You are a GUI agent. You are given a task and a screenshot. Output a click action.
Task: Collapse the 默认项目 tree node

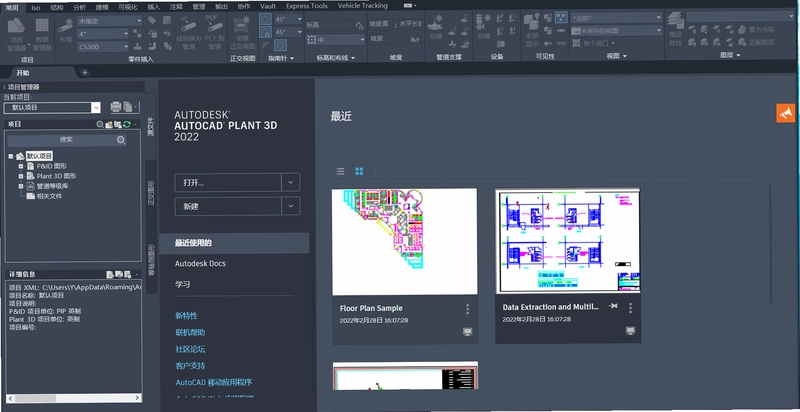click(11, 156)
